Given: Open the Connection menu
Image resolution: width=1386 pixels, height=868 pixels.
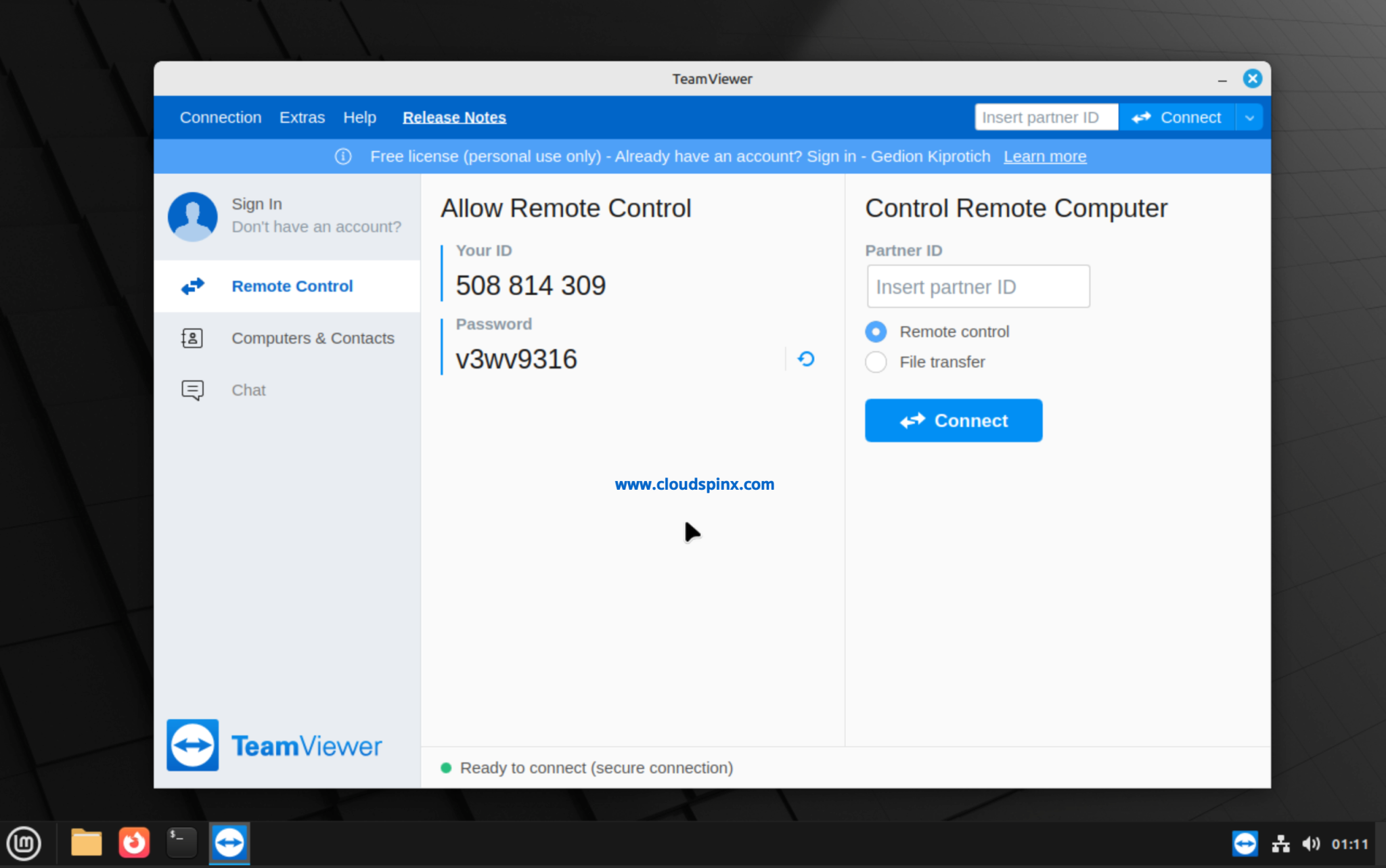Looking at the screenshot, I should (x=221, y=116).
